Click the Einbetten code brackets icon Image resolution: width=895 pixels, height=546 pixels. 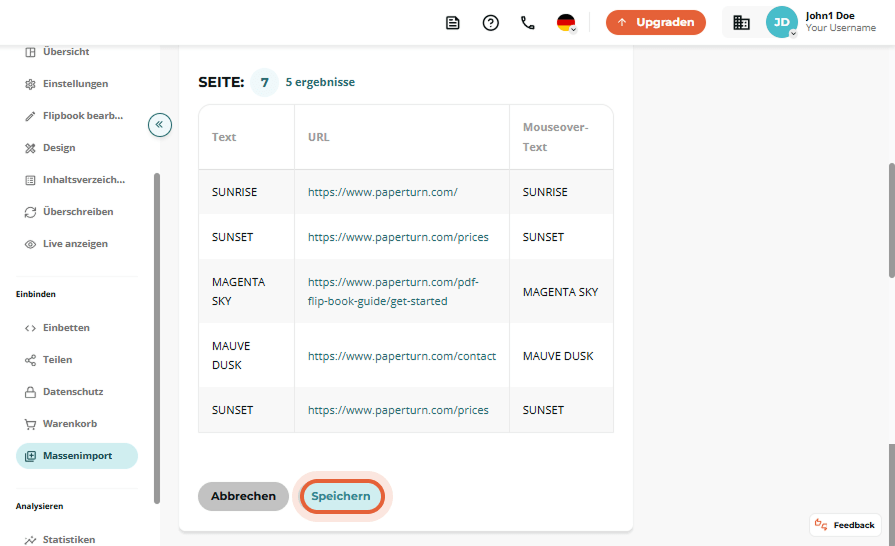[30, 328]
